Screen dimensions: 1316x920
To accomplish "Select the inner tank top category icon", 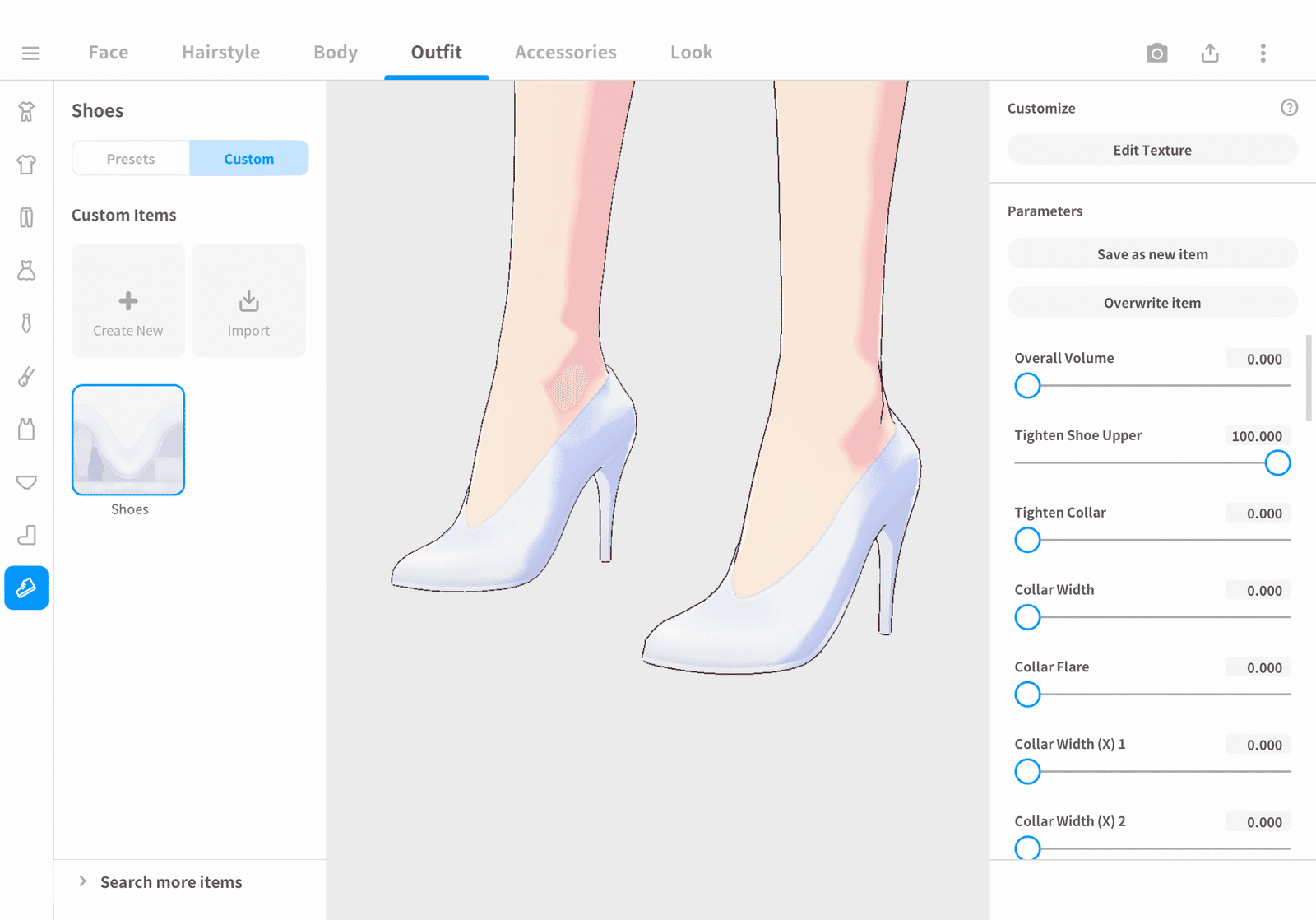I will click(26, 429).
